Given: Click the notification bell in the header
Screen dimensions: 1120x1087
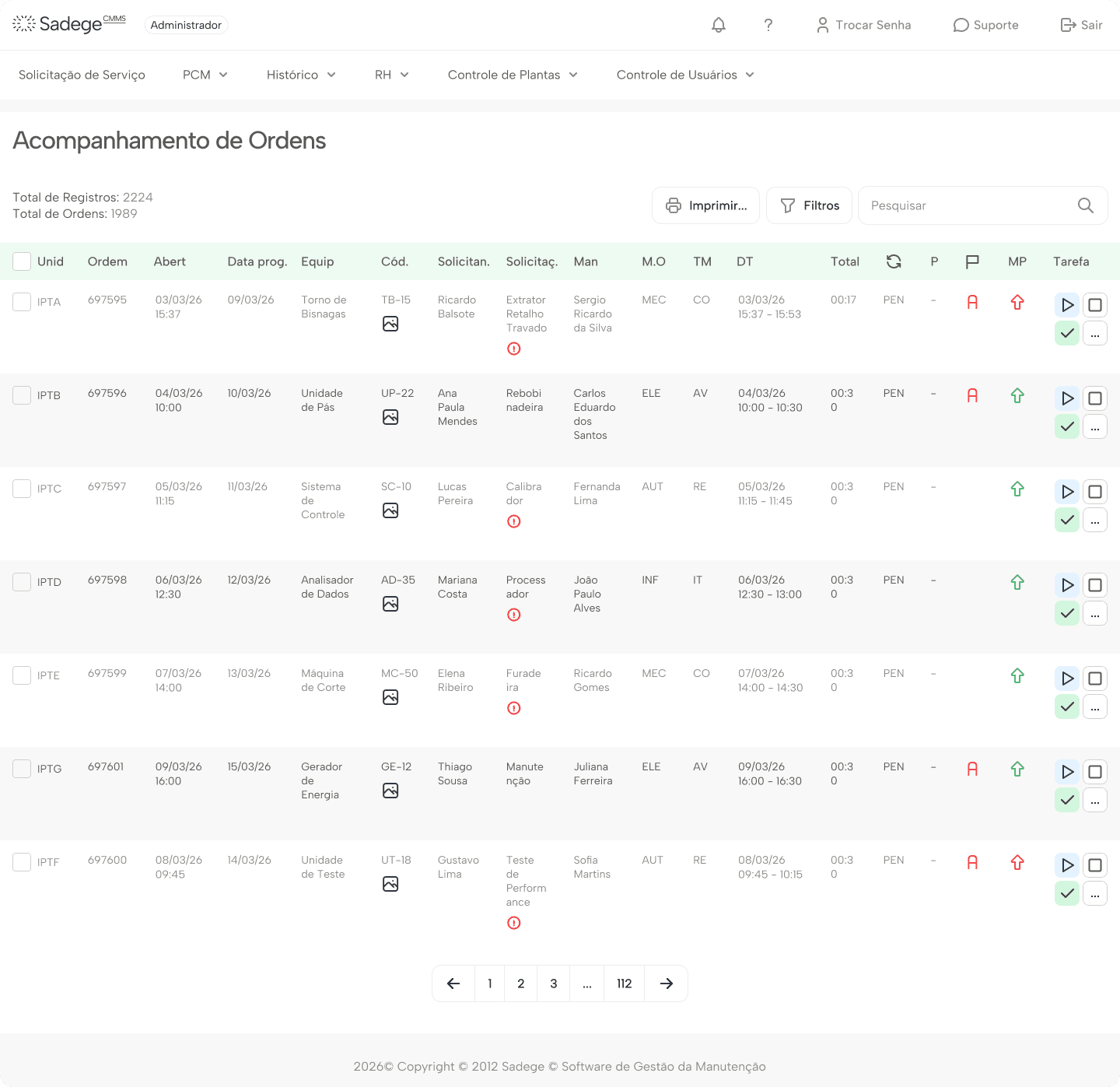Looking at the screenshot, I should tap(717, 25).
